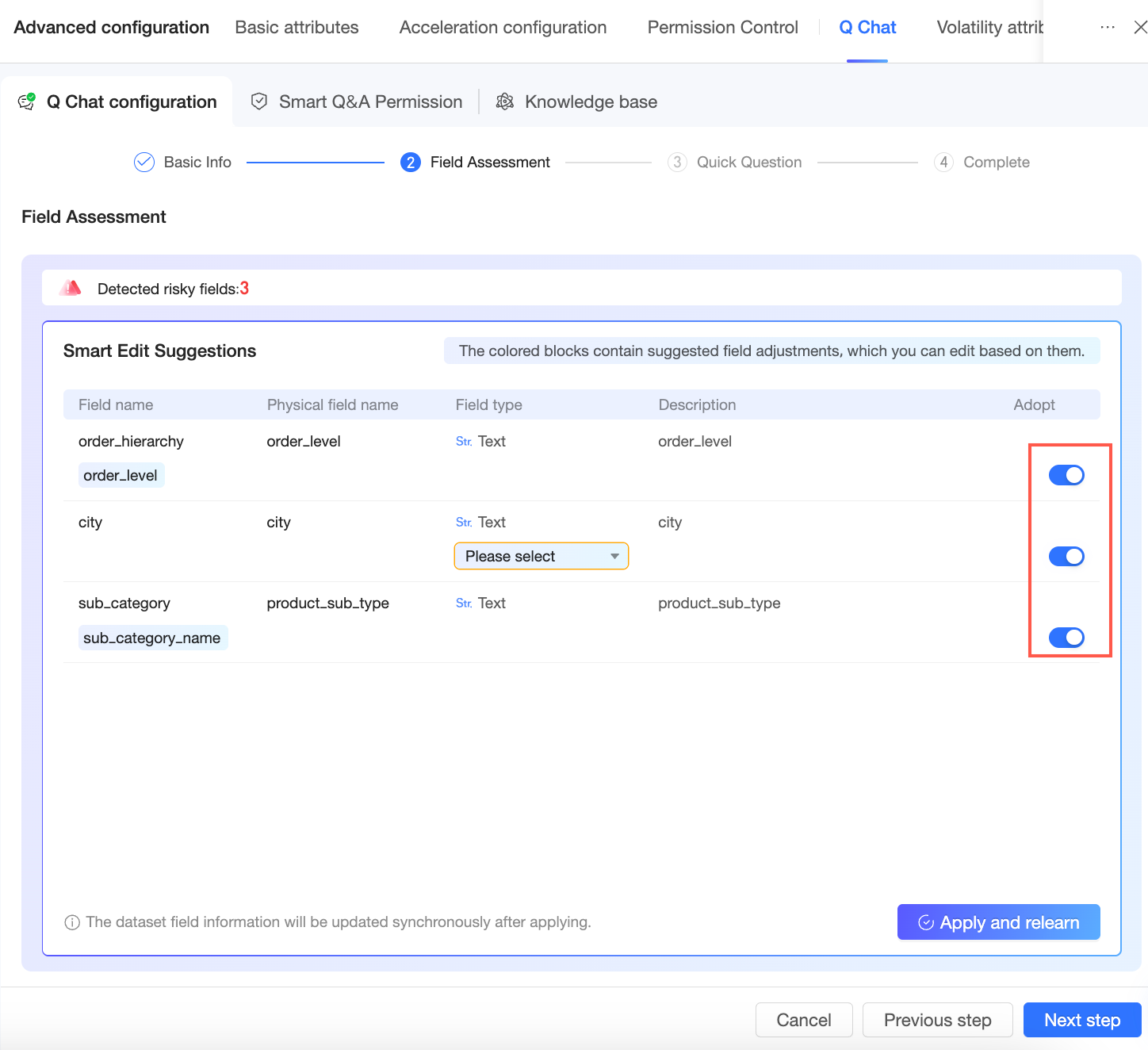Toggle adopt switch for city field

pos(1066,556)
